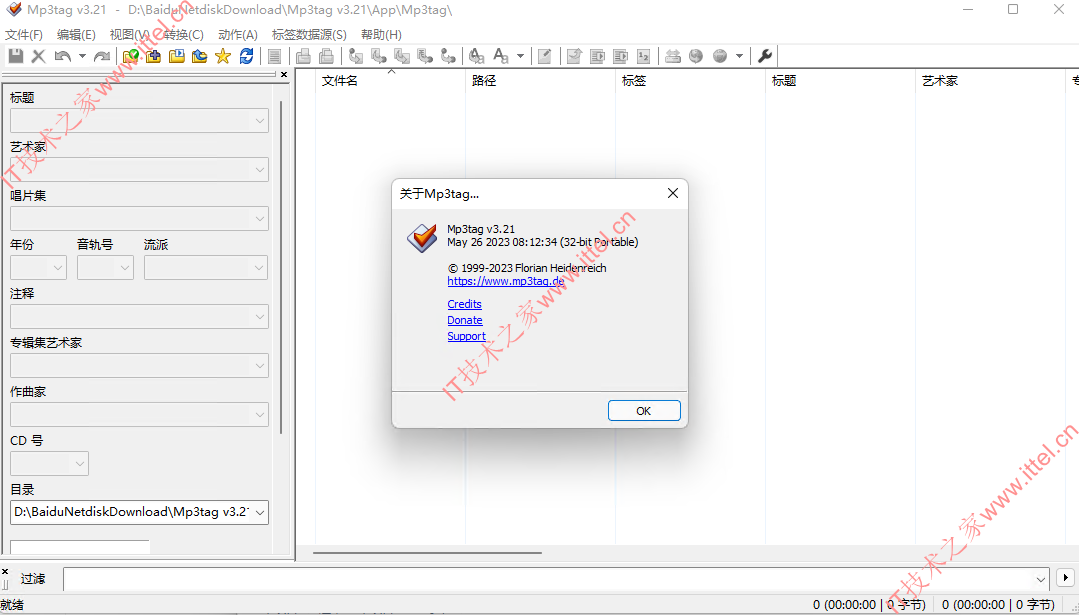Click the Save tag floppy disk icon
Image resolution: width=1079 pixels, height=615 pixels.
tap(15, 56)
